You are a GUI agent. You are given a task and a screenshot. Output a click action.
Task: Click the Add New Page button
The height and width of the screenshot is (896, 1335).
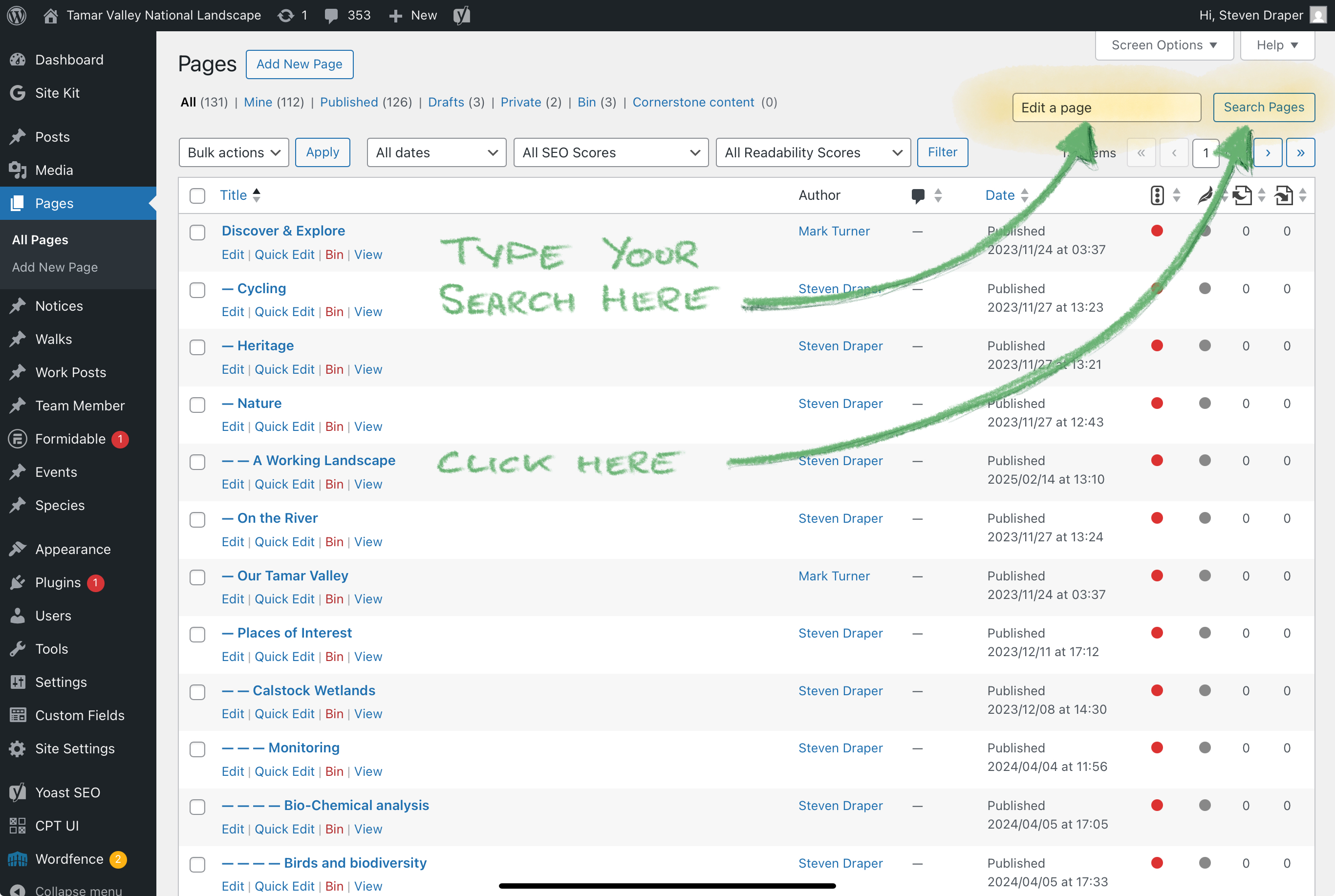tap(300, 64)
